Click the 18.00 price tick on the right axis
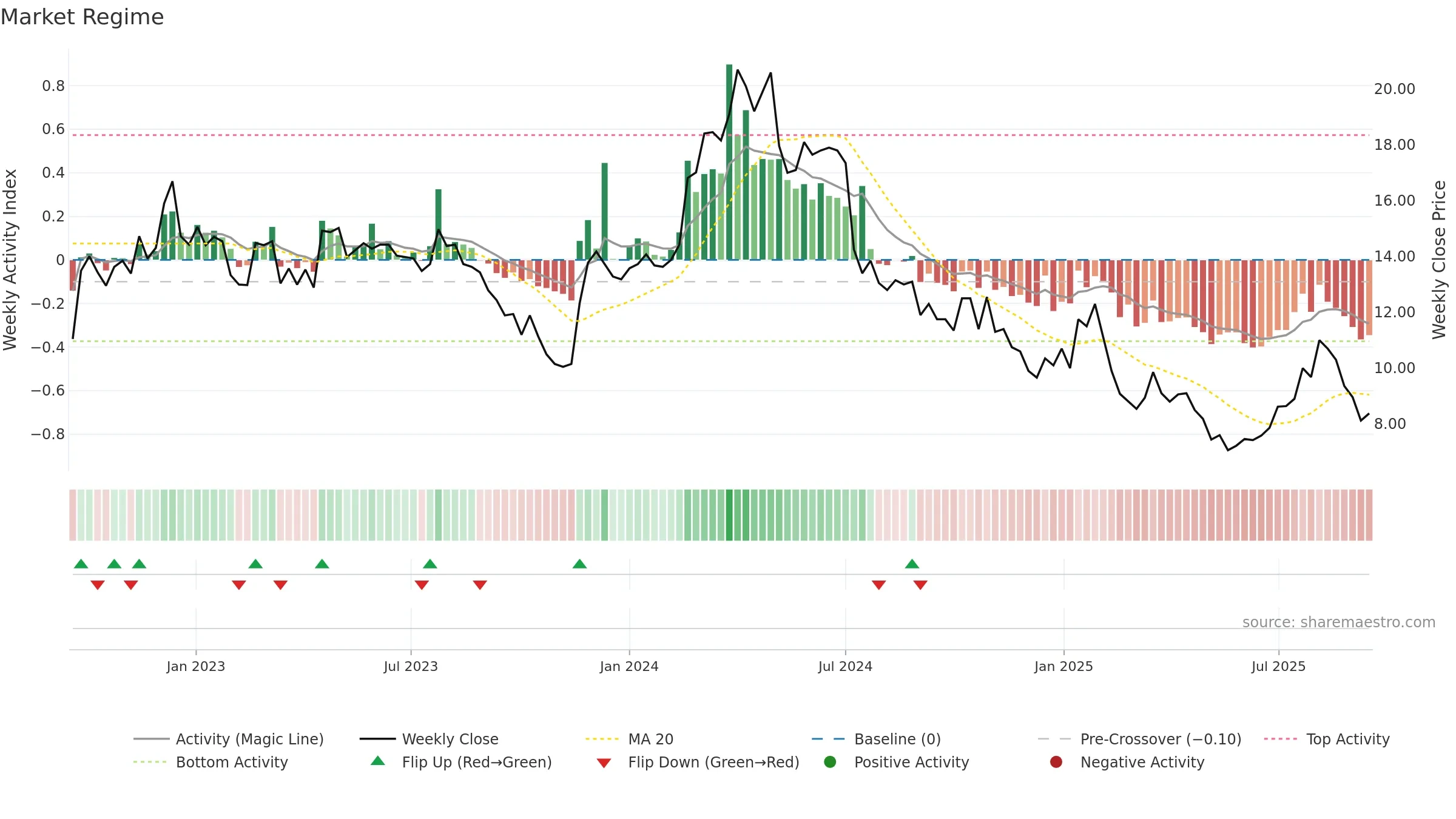 pos(1395,144)
